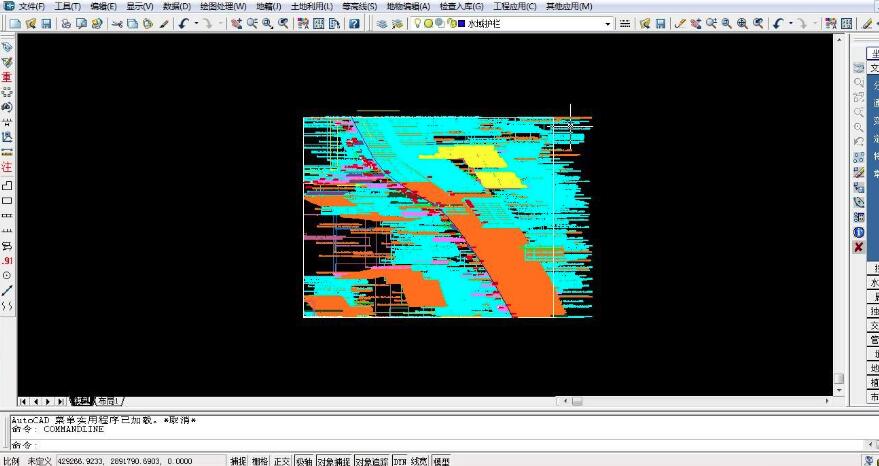Click next layout tab arrow
The image size is (879, 466).
point(48,402)
